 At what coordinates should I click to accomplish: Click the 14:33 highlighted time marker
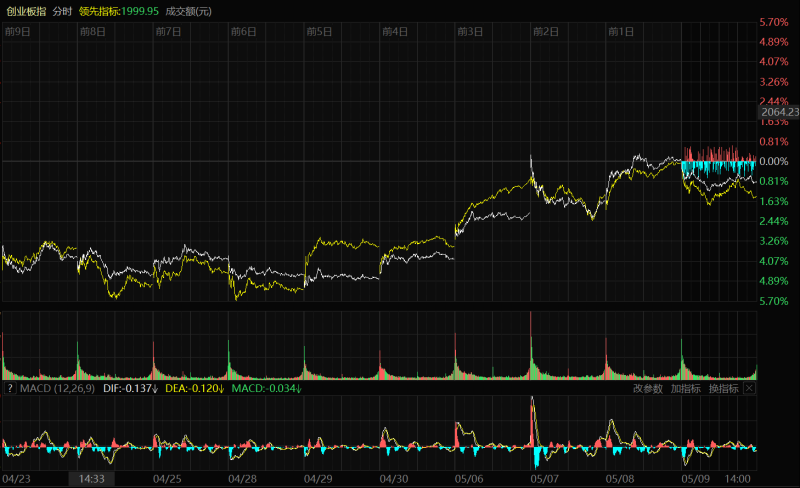(92, 479)
